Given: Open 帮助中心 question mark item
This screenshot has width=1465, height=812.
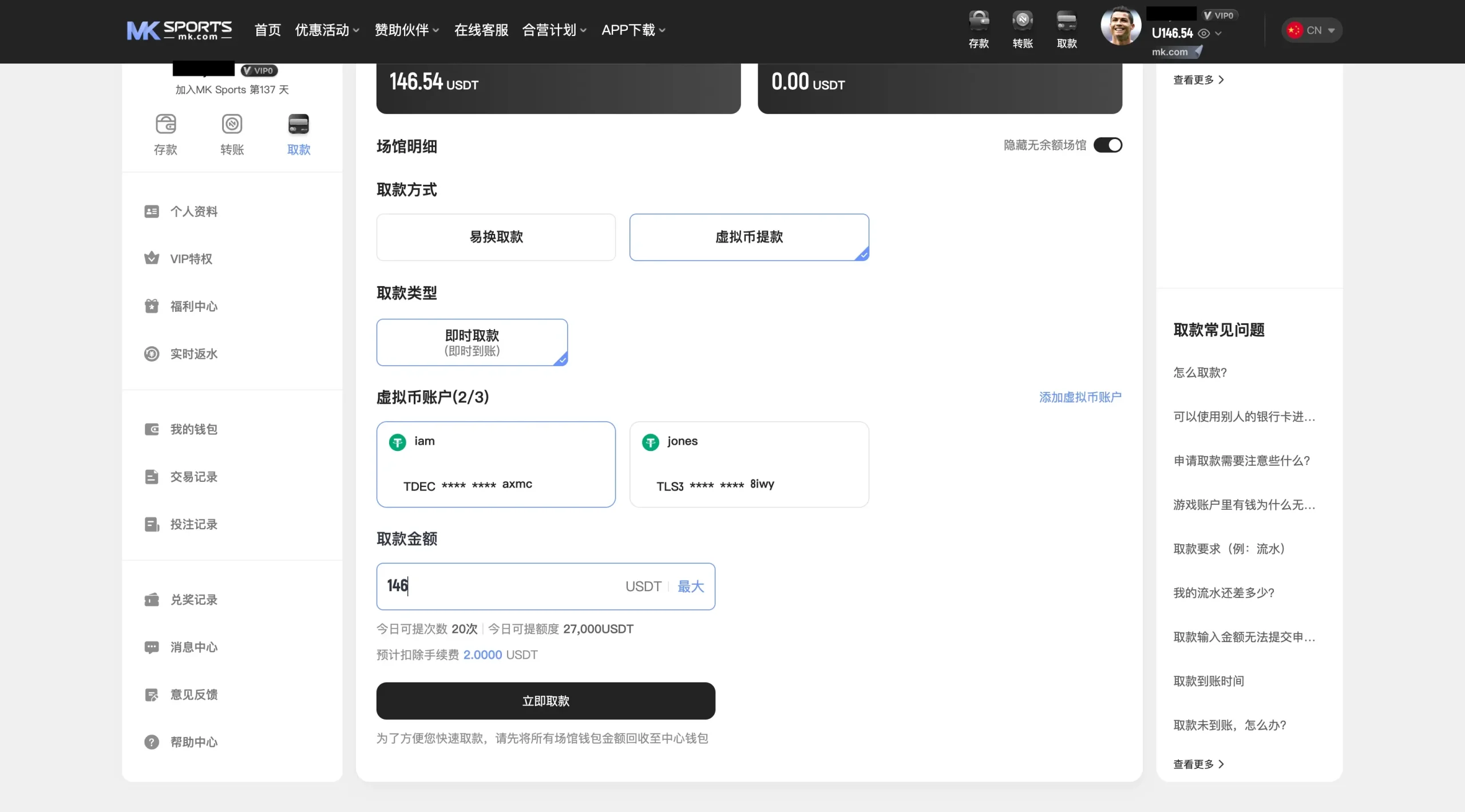Looking at the screenshot, I should pos(193,742).
